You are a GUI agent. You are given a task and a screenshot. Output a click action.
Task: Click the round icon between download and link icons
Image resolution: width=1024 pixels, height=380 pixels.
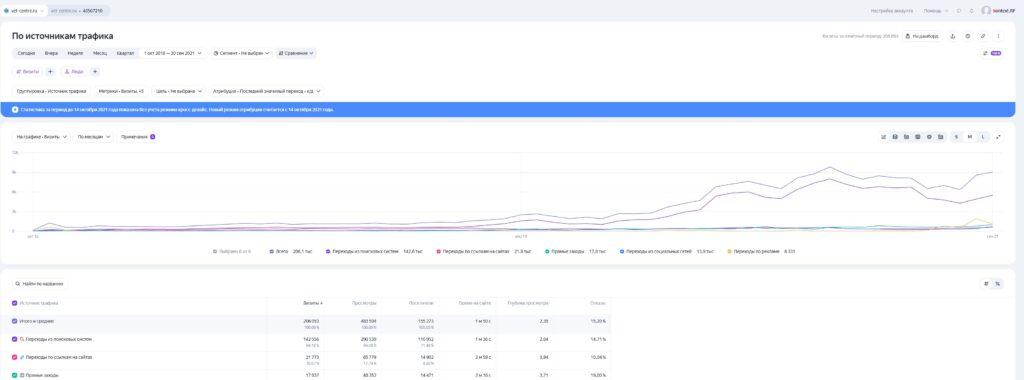[968, 37]
